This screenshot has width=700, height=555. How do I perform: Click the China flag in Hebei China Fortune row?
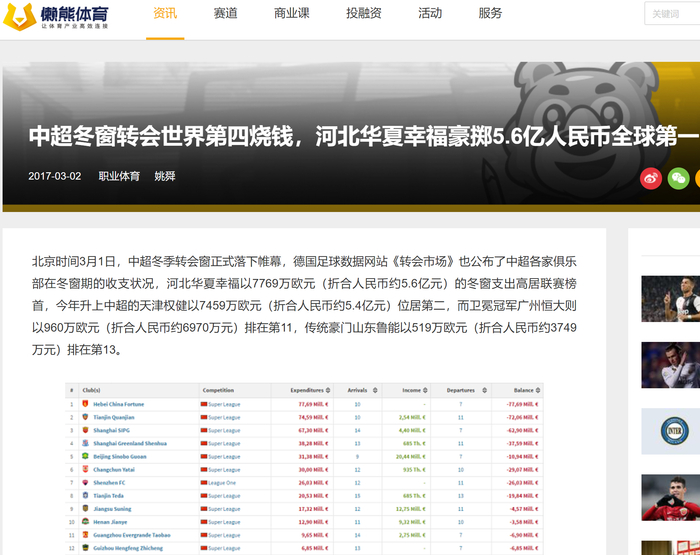tap(204, 404)
